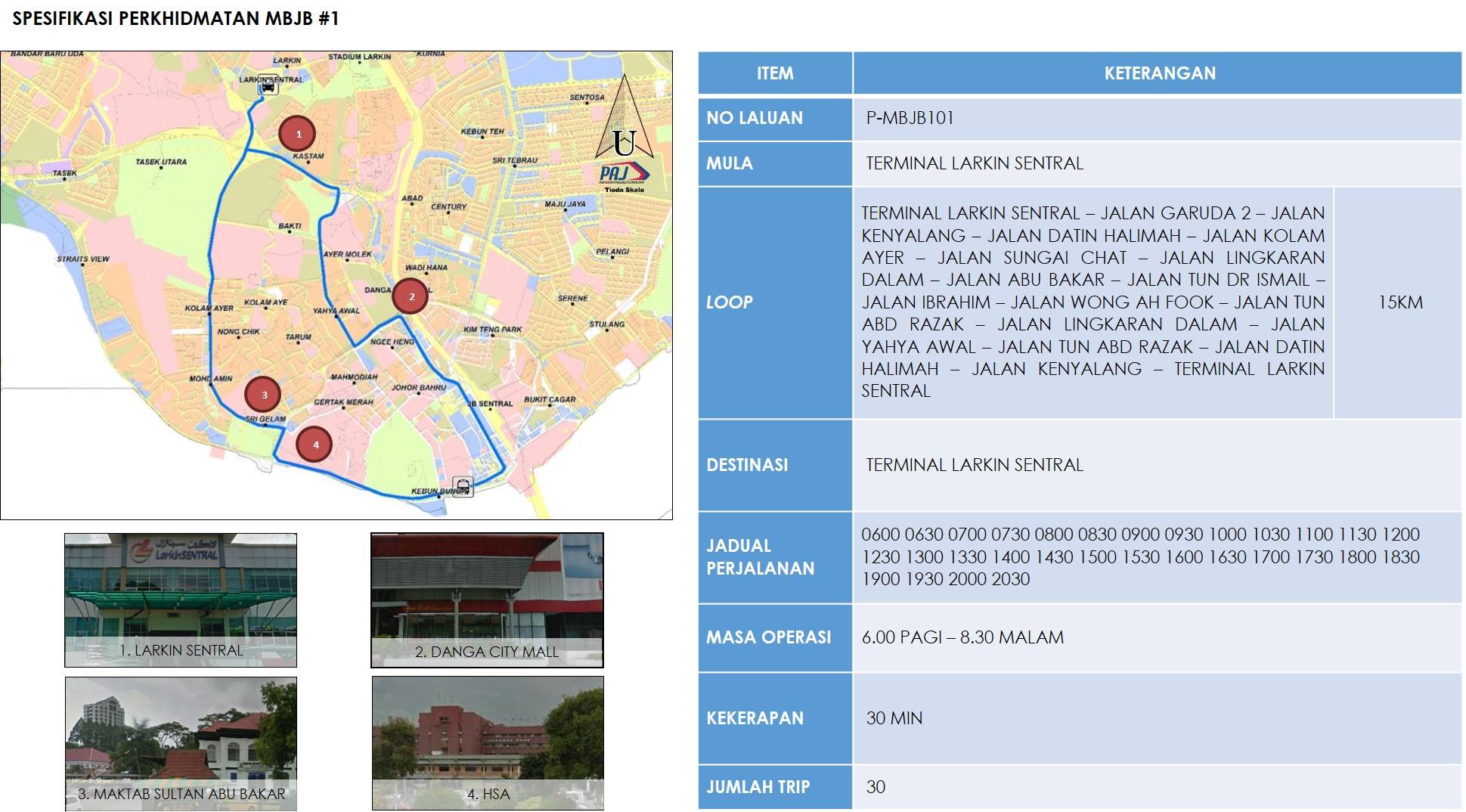Select the route number P-MBJB101 cell
The height and width of the screenshot is (812, 1466).
pyautogui.click(x=910, y=118)
